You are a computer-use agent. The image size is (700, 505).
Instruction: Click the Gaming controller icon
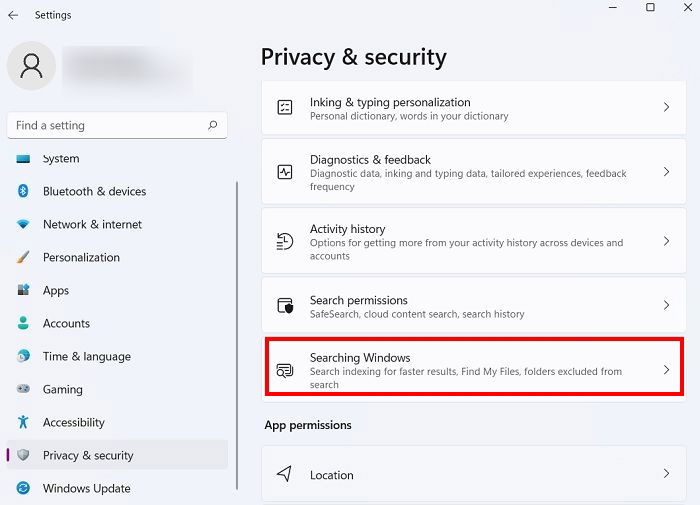(23, 389)
